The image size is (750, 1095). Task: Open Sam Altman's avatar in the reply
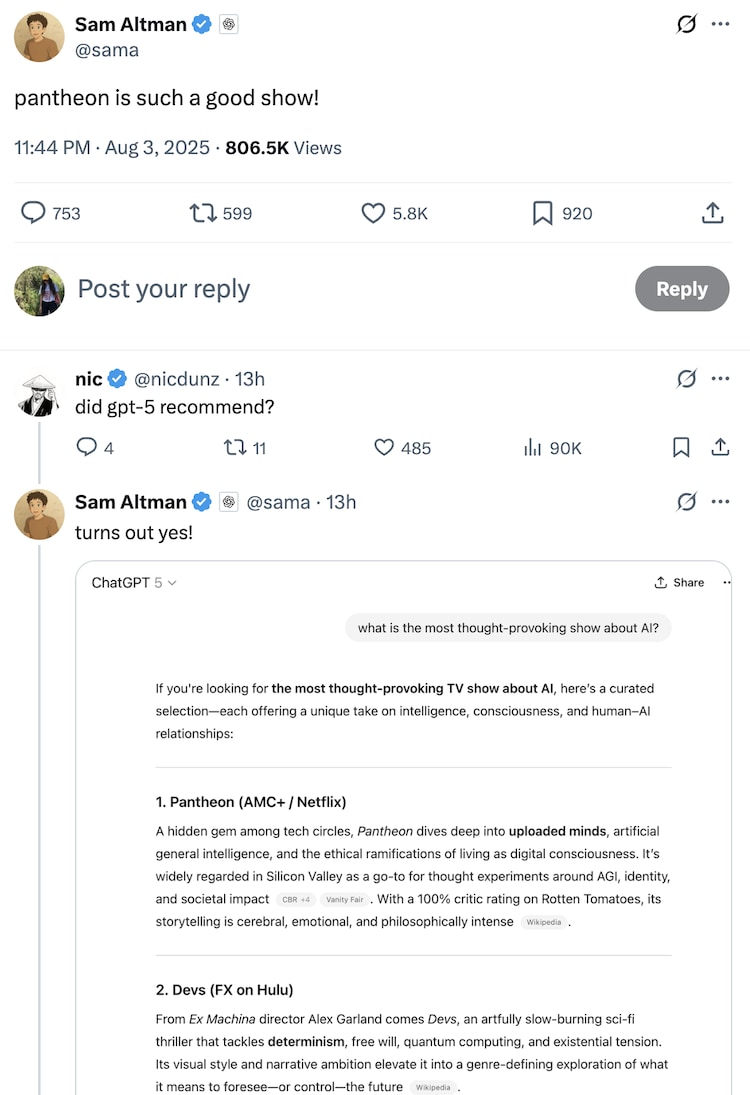click(x=39, y=515)
